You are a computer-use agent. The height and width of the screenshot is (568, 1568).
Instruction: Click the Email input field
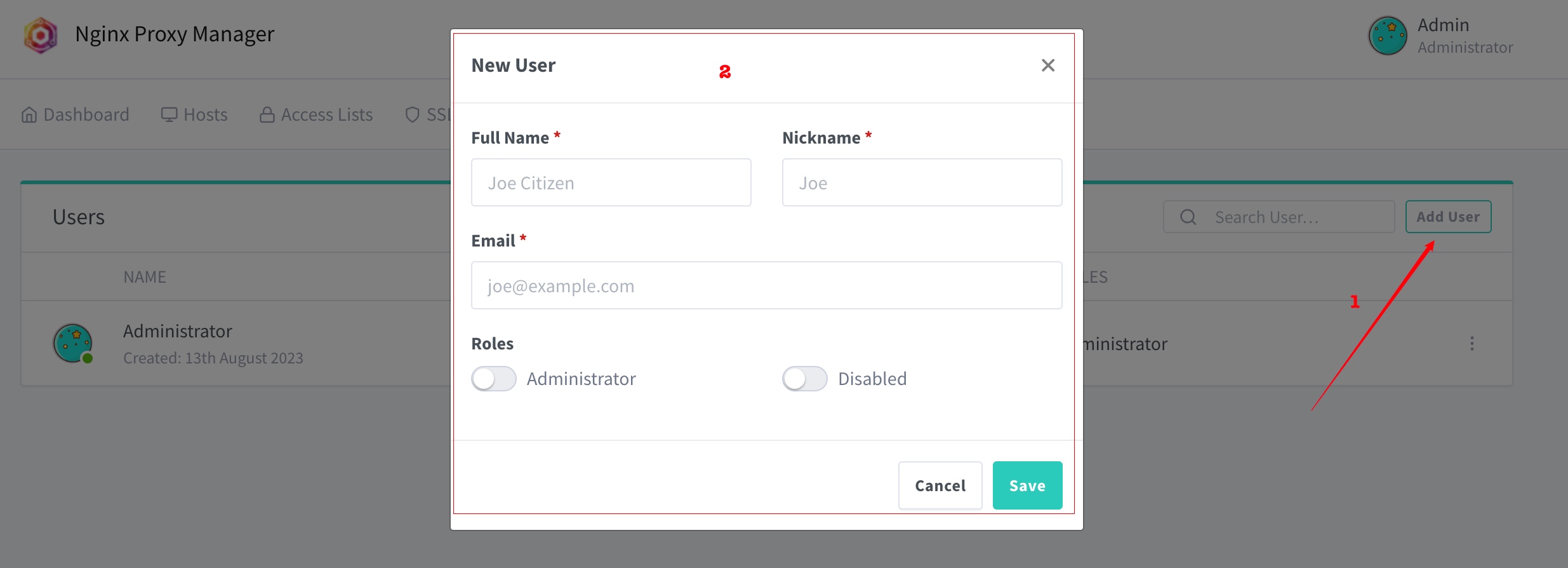point(767,286)
